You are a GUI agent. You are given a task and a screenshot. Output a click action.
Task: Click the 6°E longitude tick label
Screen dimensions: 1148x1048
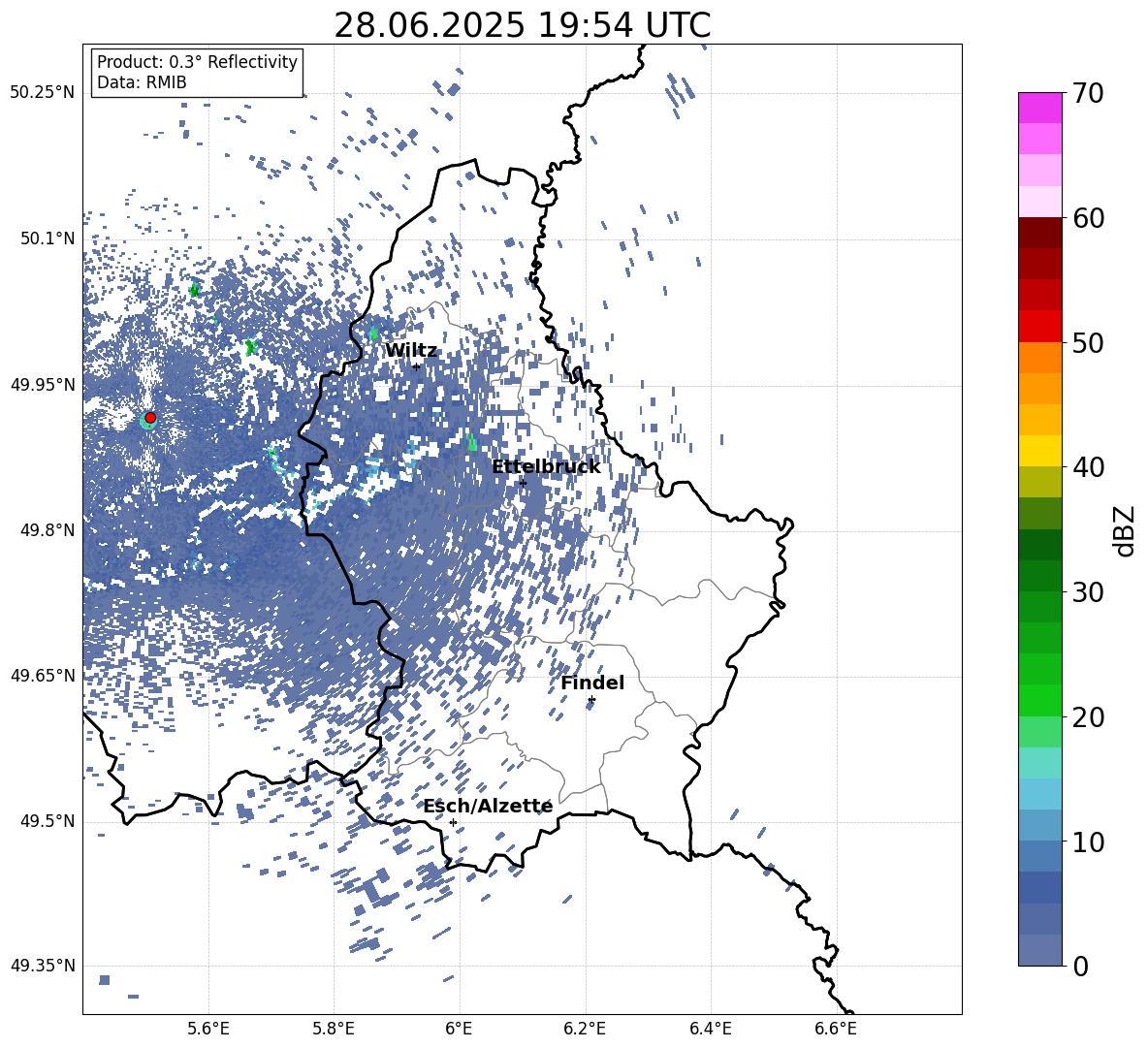(x=459, y=1029)
